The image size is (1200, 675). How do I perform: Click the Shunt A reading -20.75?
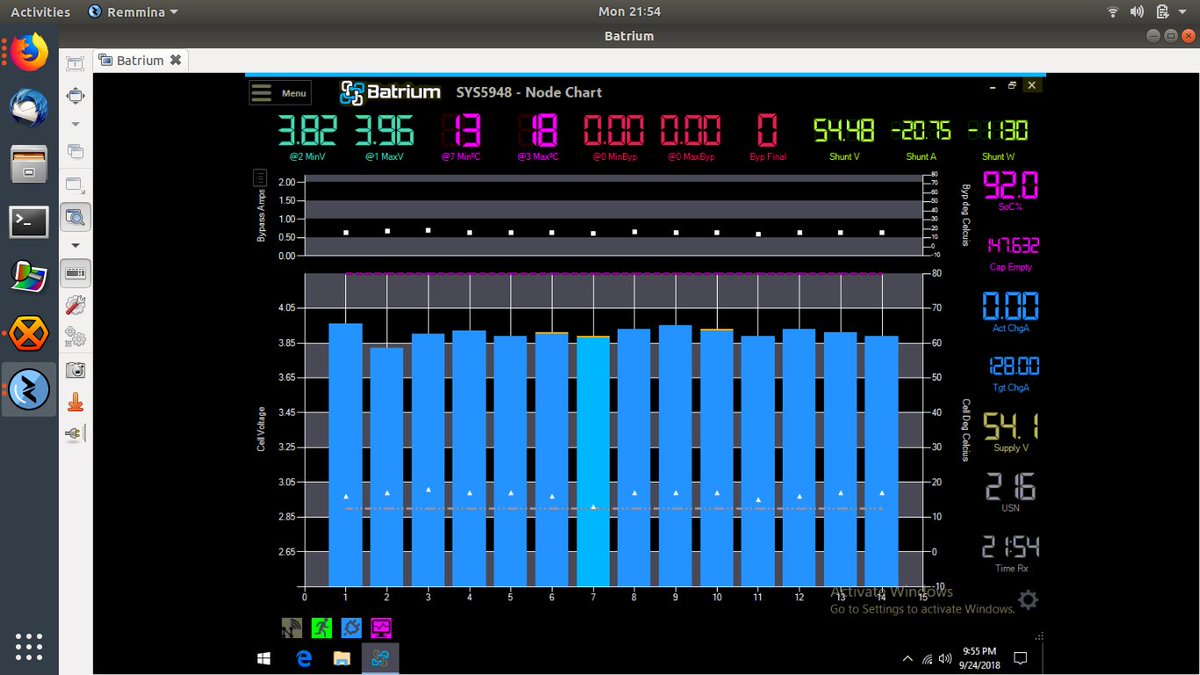[921, 131]
